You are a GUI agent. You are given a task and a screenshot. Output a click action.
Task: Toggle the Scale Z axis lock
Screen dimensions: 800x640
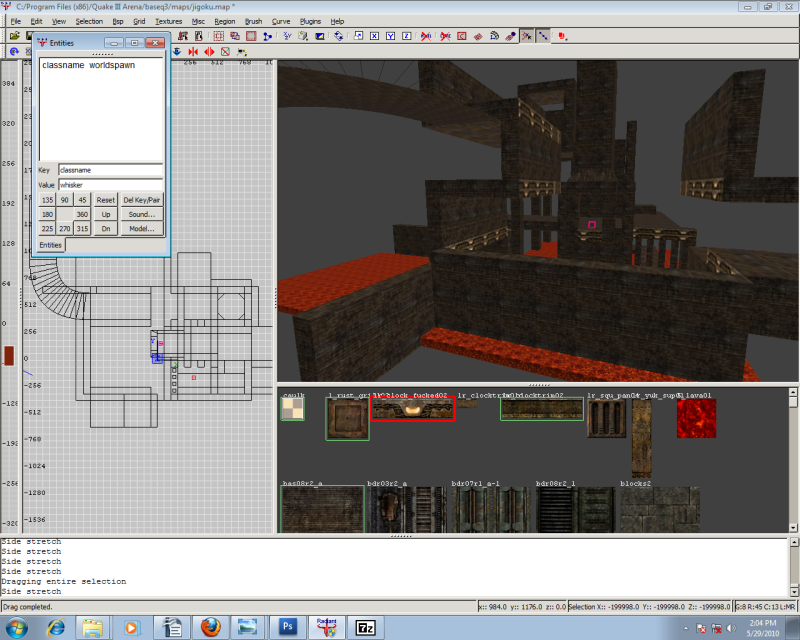pos(407,36)
